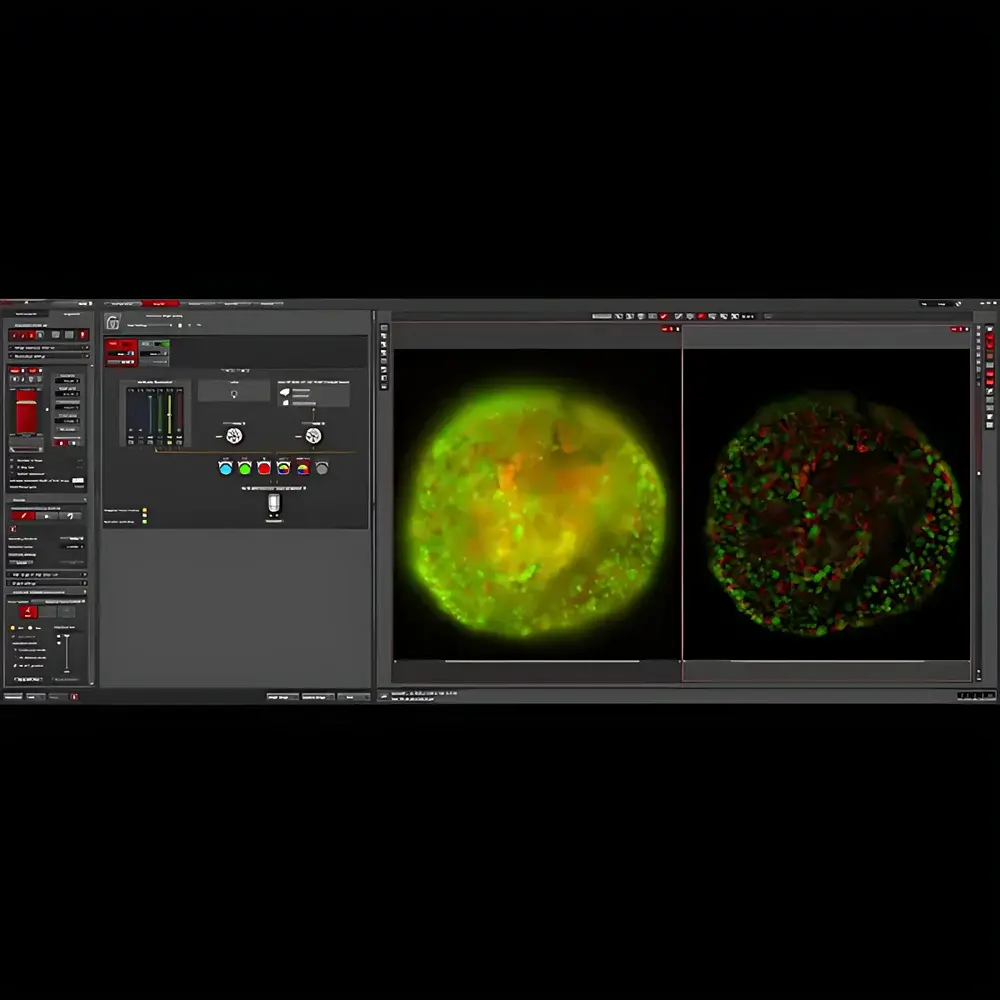Screen dimensions: 1000x1000
Task: Select the grey-green second sequence tile
Action: click(154, 353)
